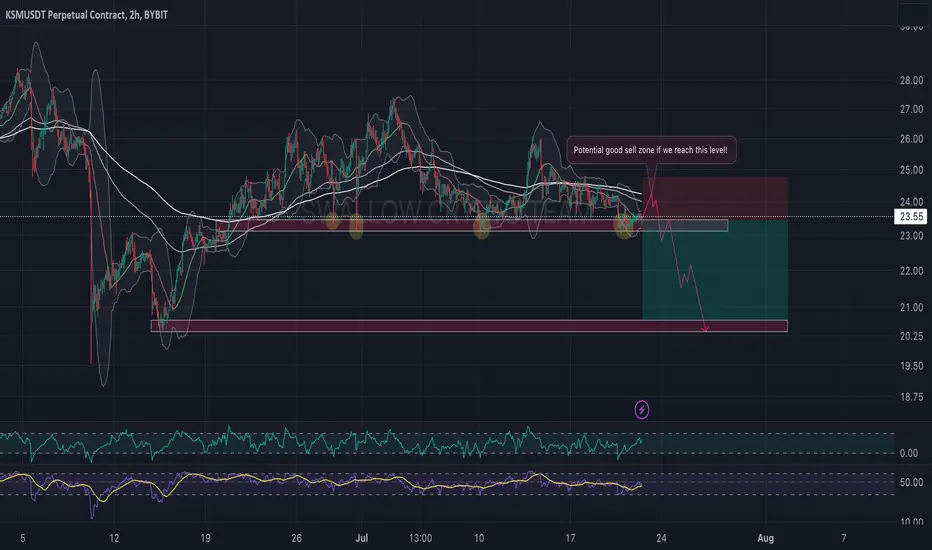Click price axis label 24.00
932x550 pixels.
(x=911, y=202)
